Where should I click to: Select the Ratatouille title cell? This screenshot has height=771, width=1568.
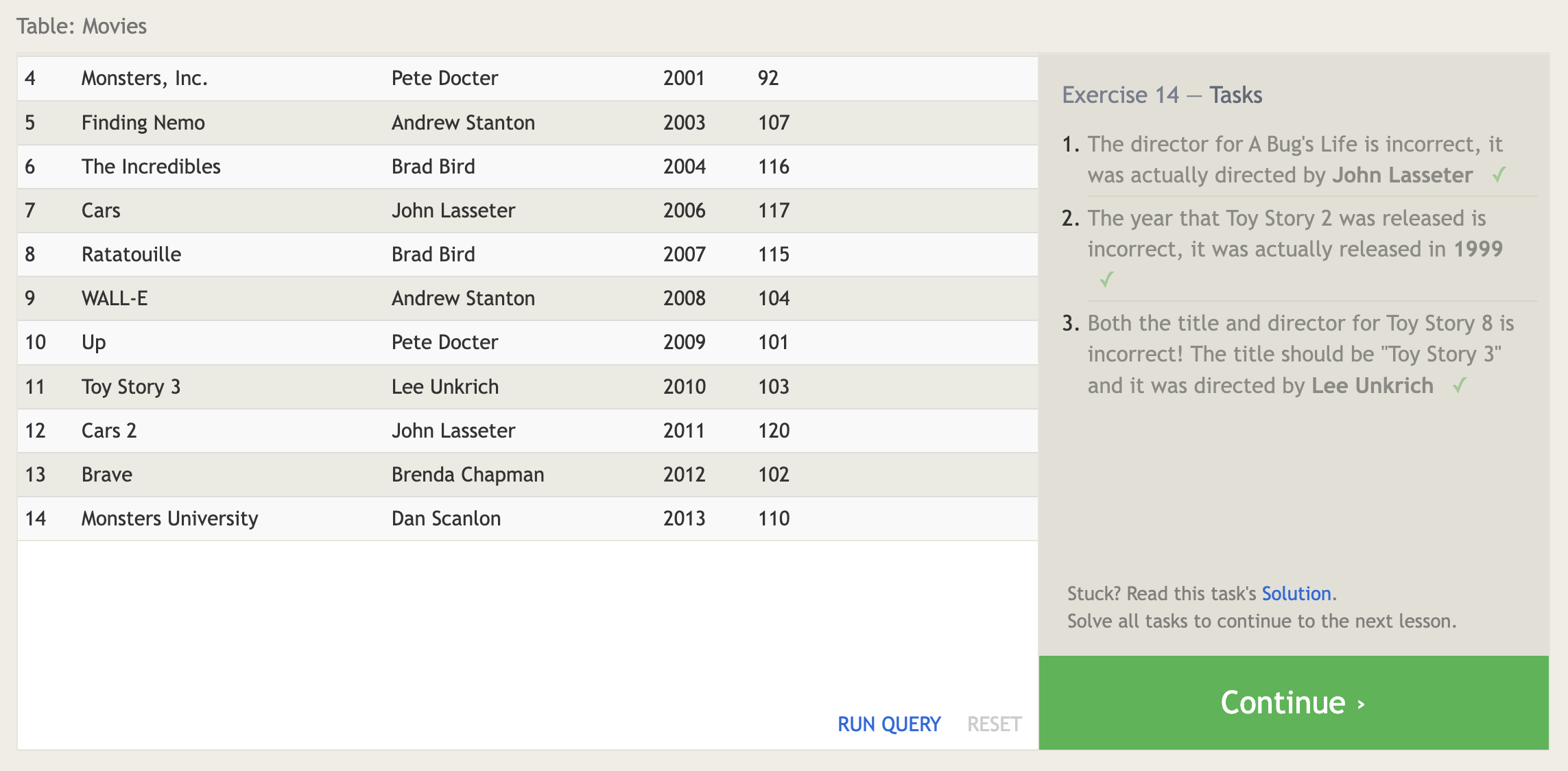(x=131, y=254)
